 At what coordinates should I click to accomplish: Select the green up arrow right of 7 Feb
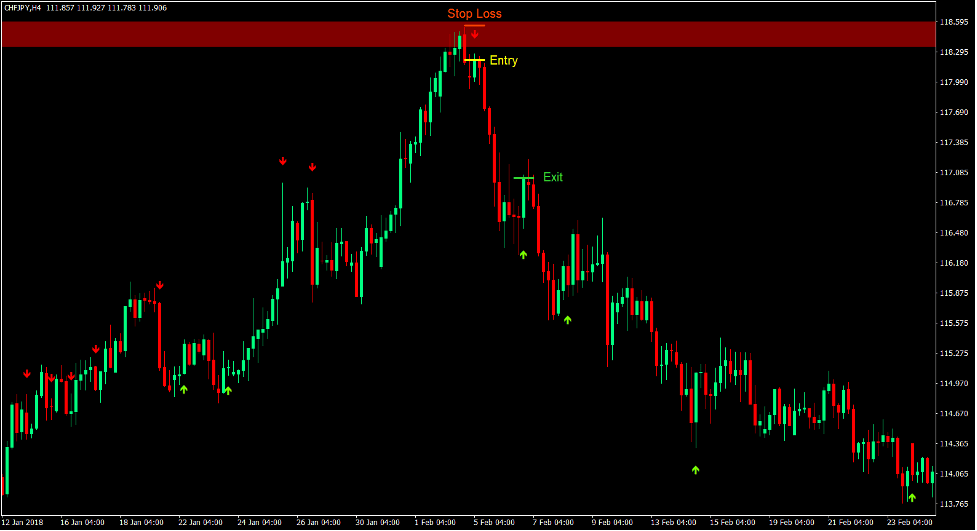567,319
